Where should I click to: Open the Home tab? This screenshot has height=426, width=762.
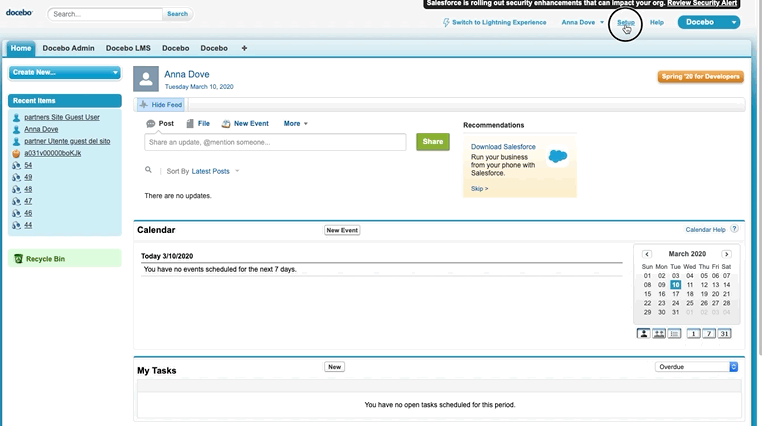tap(21, 48)
